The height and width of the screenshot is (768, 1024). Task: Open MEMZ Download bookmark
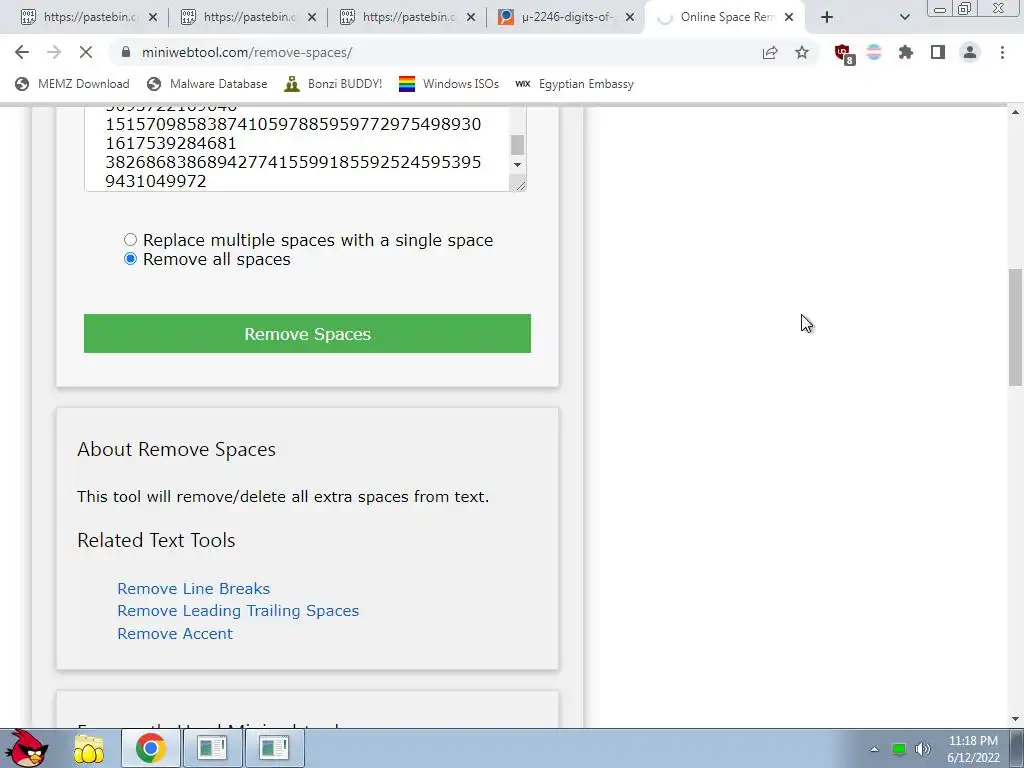(72, 84)
